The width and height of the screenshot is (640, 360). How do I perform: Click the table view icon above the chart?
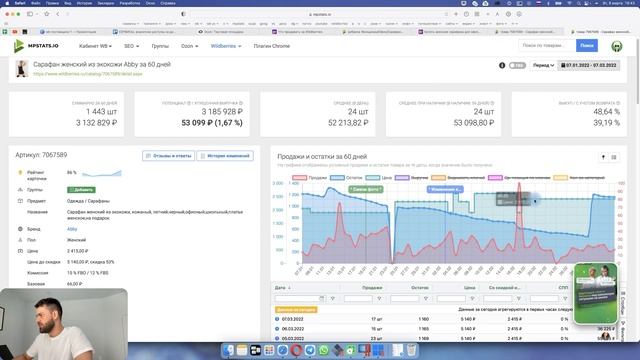[613, 157]
